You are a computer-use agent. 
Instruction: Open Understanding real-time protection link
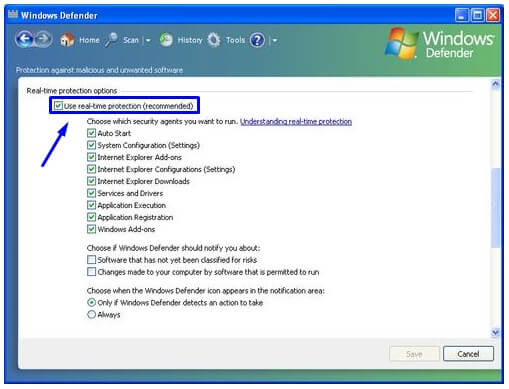(296, 122)
